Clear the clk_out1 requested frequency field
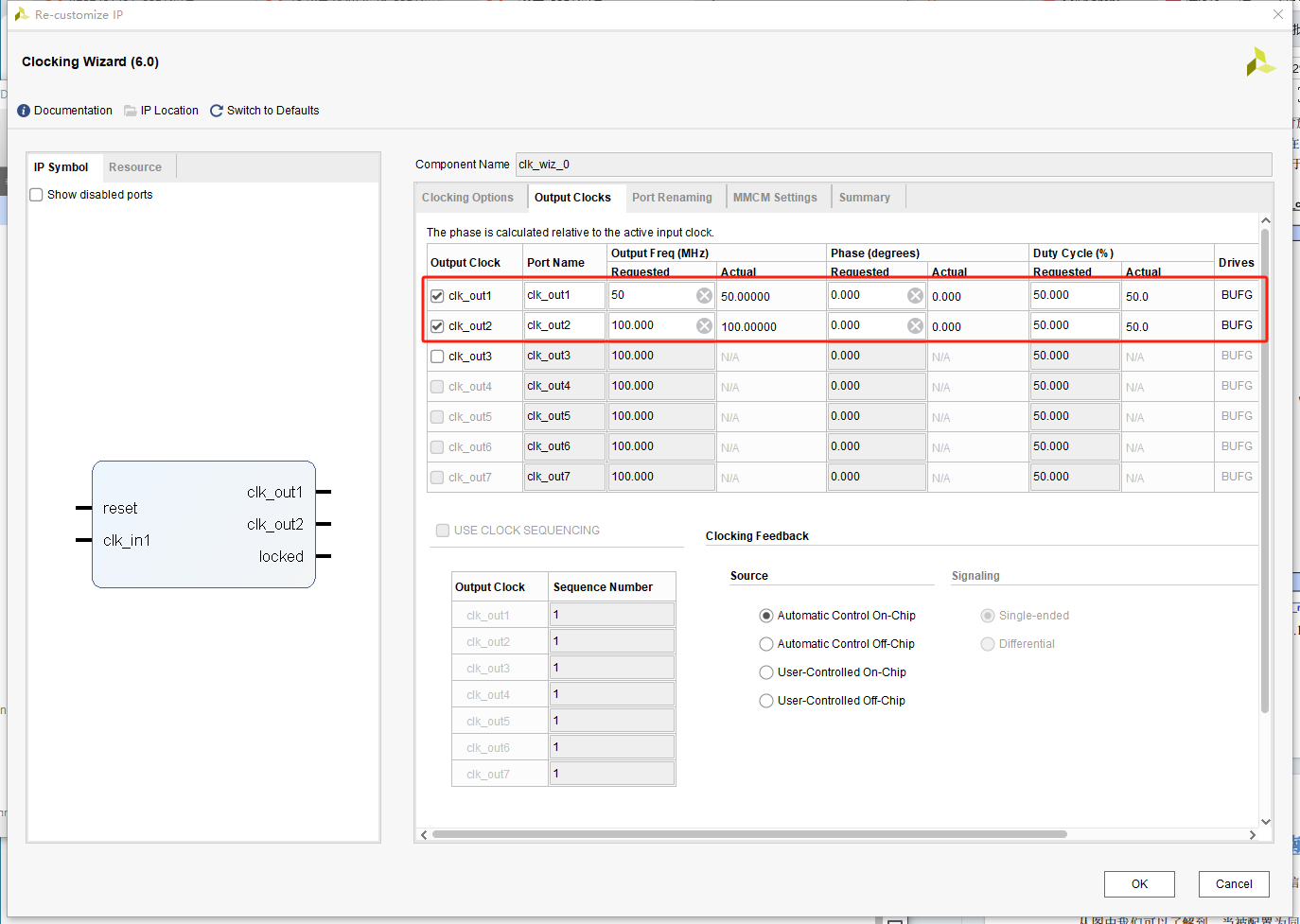This screenshot has height=924, width=1300. click(704, 296)
